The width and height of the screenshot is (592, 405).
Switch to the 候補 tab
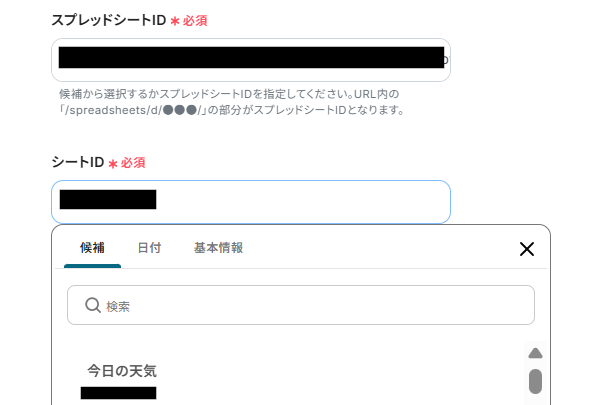pyautogui.click(x=92, y=248)
